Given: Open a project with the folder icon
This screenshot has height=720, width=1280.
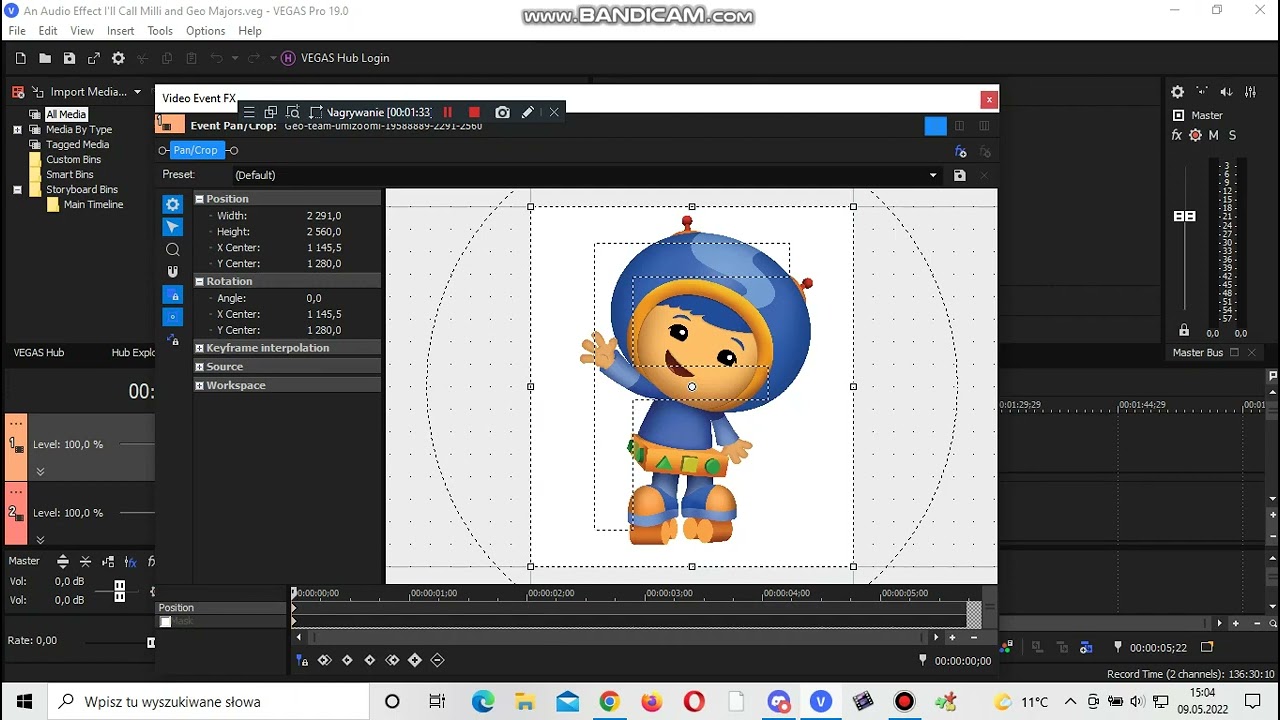Looking at the screenshot, I should pyautogui.click(x=45, y=58).
